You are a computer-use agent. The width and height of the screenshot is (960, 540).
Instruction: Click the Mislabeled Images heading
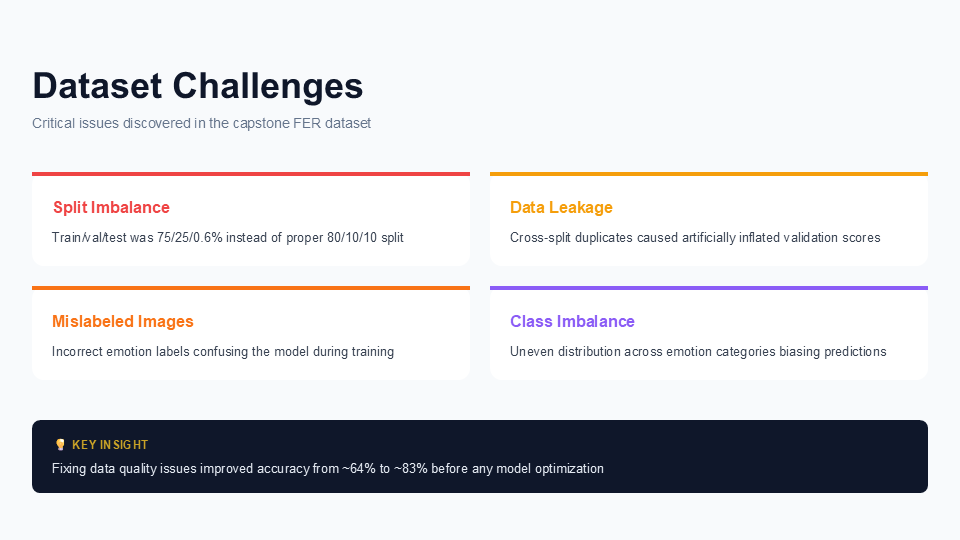pos(122,321)
